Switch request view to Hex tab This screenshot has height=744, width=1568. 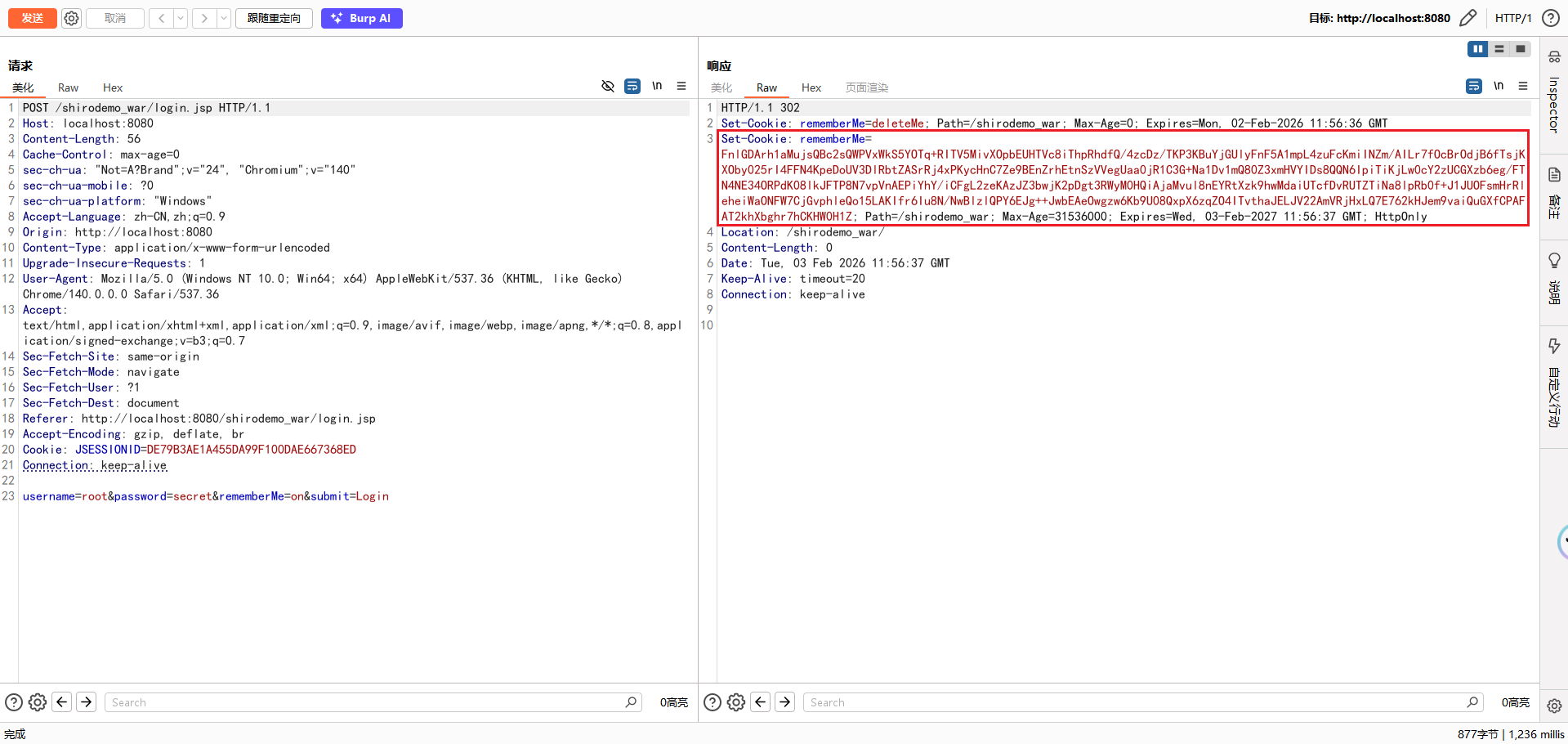tap(113, 87)
